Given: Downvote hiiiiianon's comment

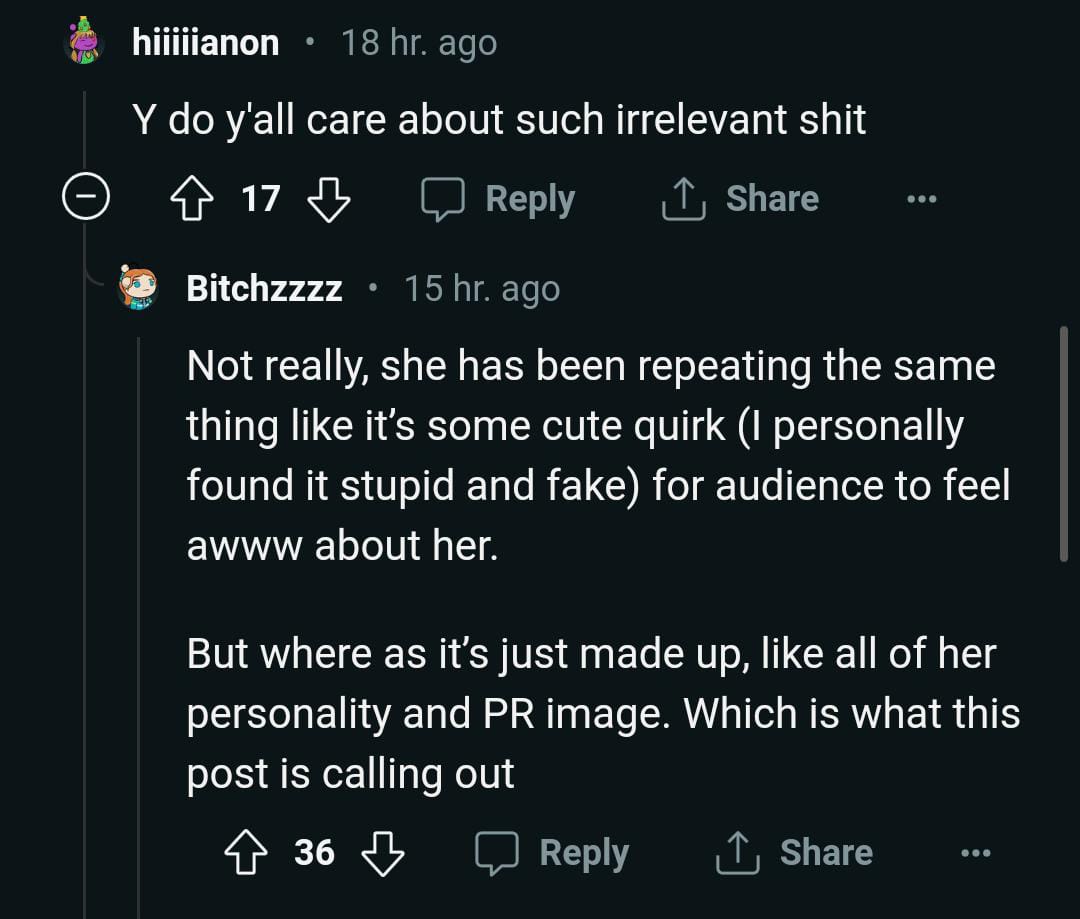Looking at the screenshot, I should pos(328,199).
